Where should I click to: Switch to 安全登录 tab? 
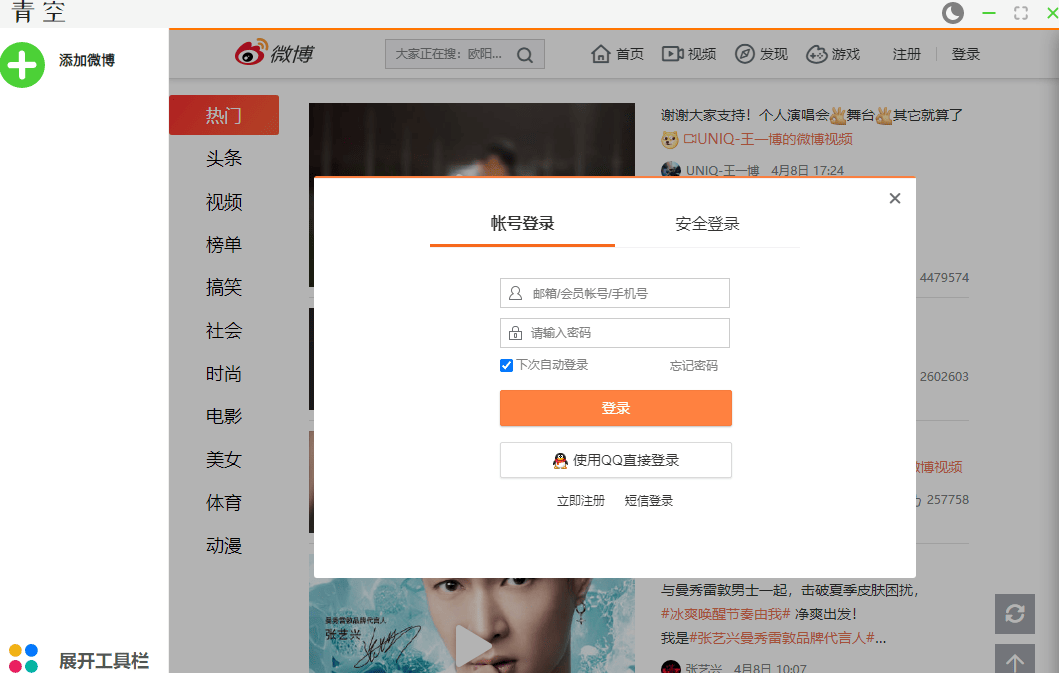click(x=707, y=224)
